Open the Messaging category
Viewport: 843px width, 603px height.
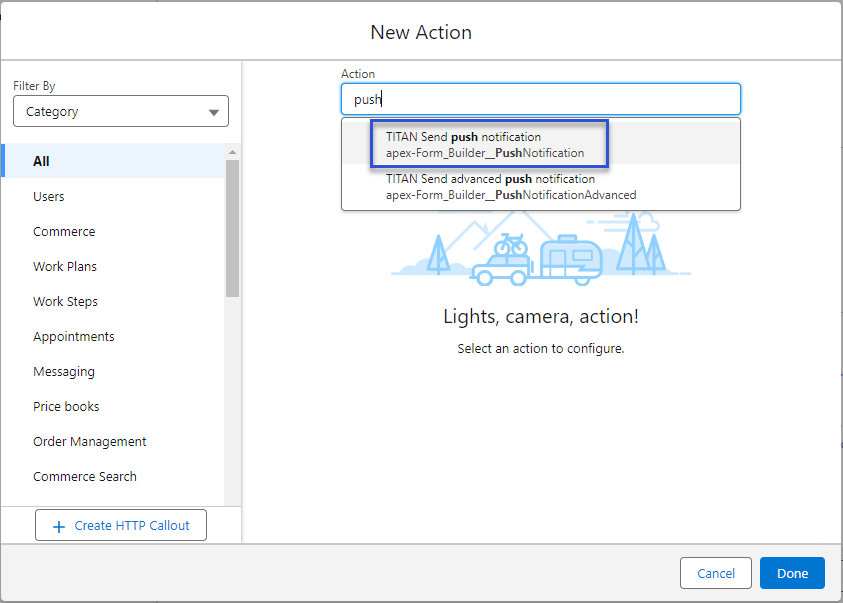(x=64, y=372)
